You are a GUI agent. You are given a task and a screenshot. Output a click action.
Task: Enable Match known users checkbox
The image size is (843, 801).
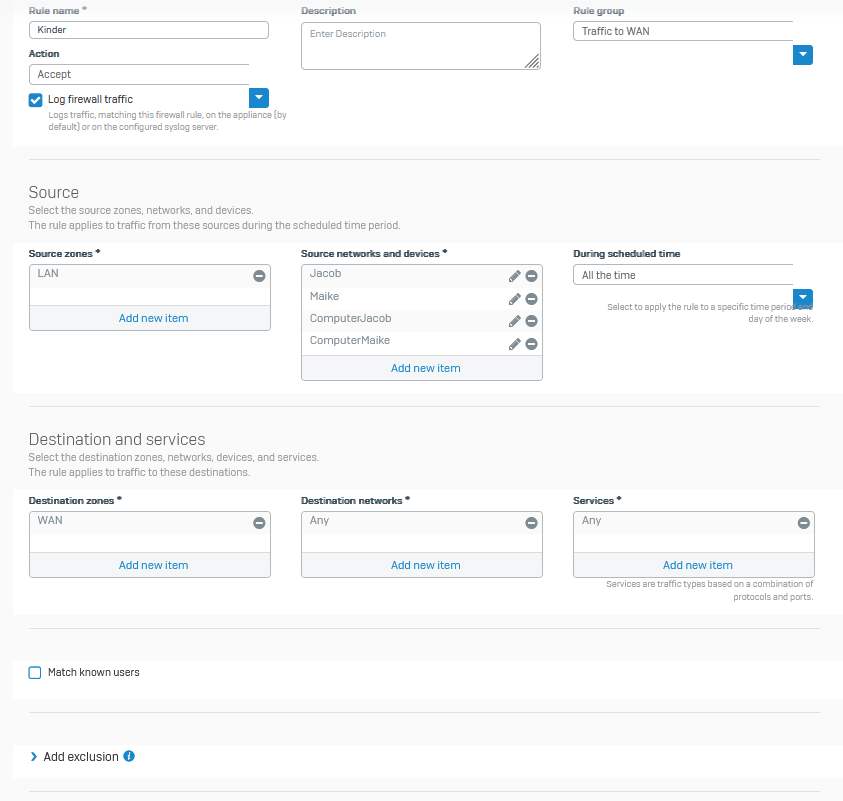pyautogui.click(x=36, y=673)
